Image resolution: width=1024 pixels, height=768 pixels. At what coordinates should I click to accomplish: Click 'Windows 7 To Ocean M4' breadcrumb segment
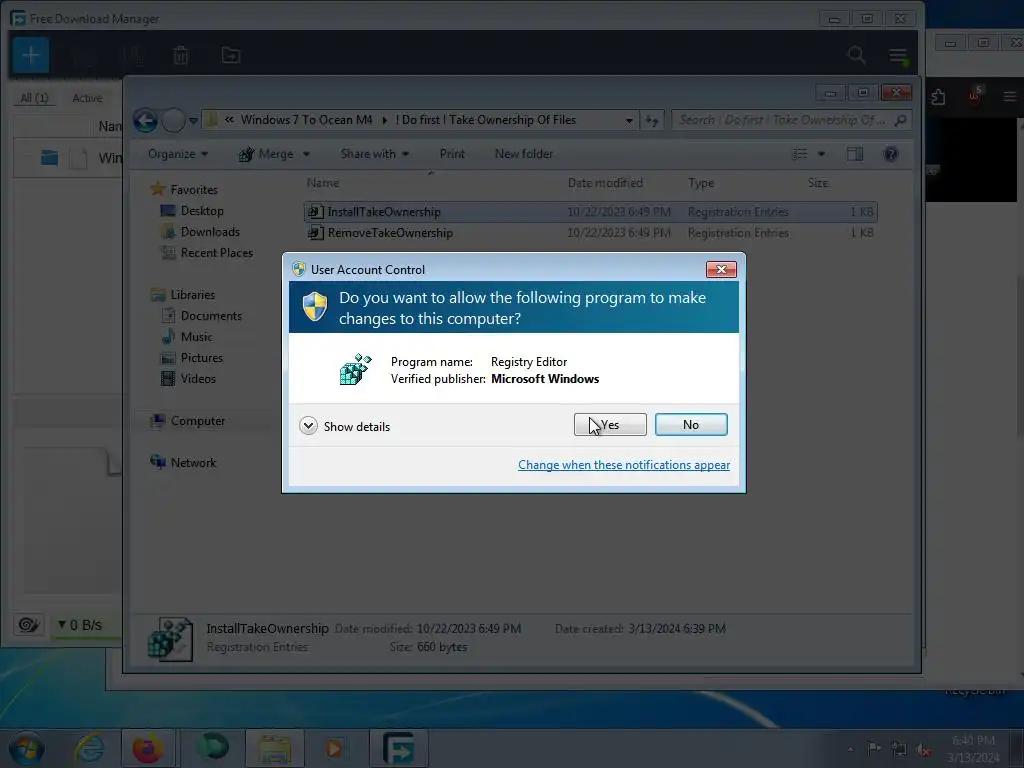point(306,120)
